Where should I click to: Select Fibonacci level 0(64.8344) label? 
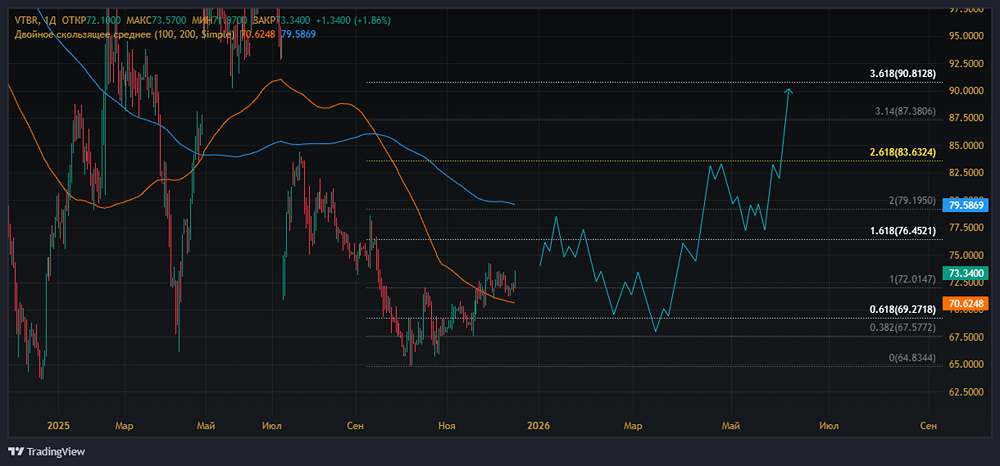click(x=912, y=358)
